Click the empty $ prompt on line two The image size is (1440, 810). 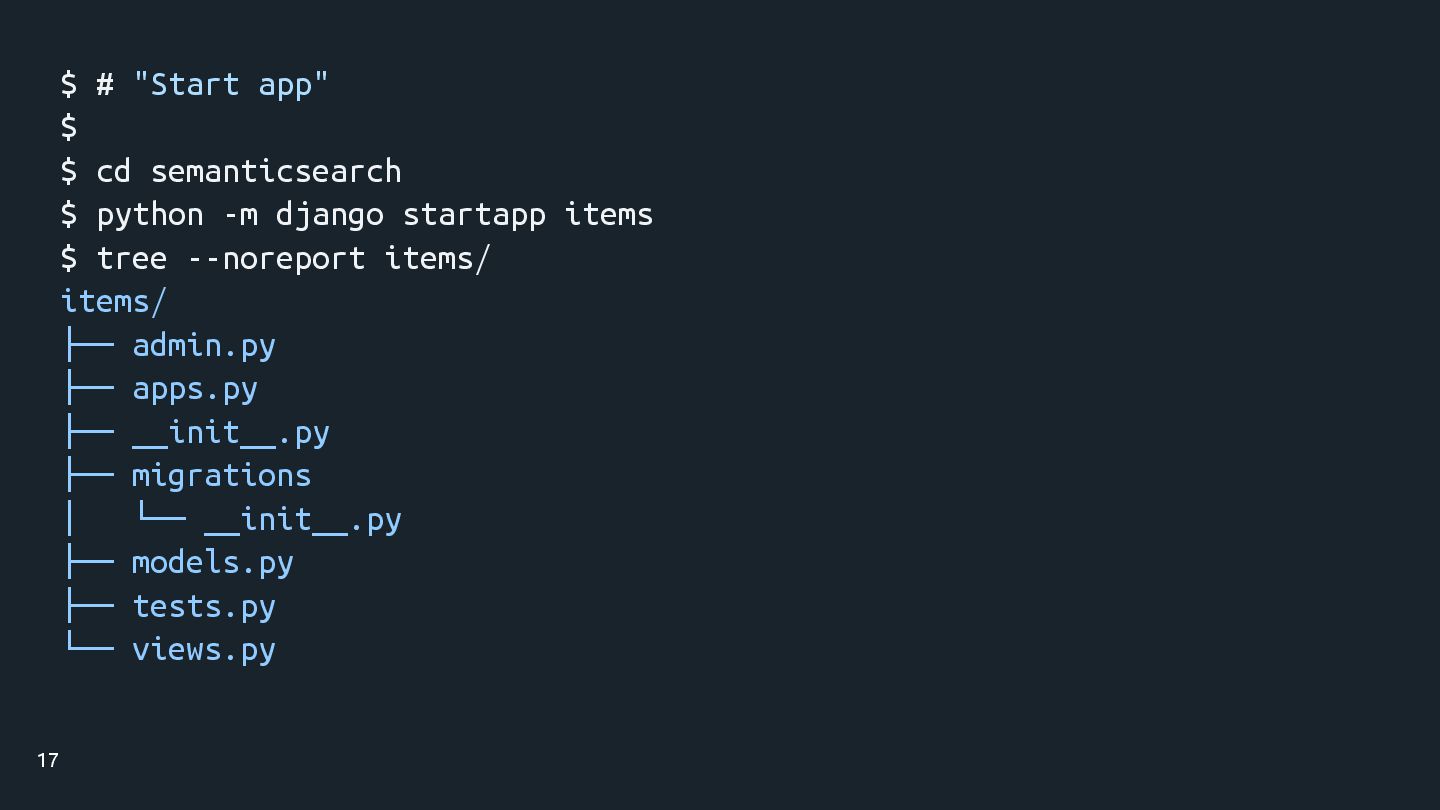(x=69, y=127)
